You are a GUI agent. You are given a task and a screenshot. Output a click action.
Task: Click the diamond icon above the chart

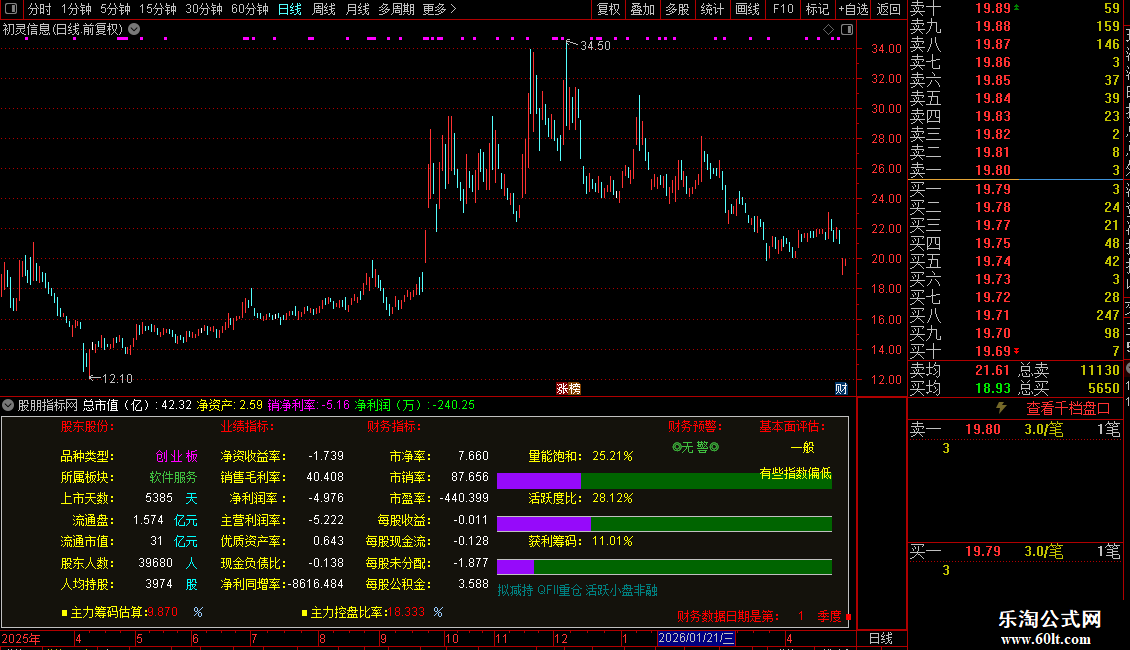829,30
